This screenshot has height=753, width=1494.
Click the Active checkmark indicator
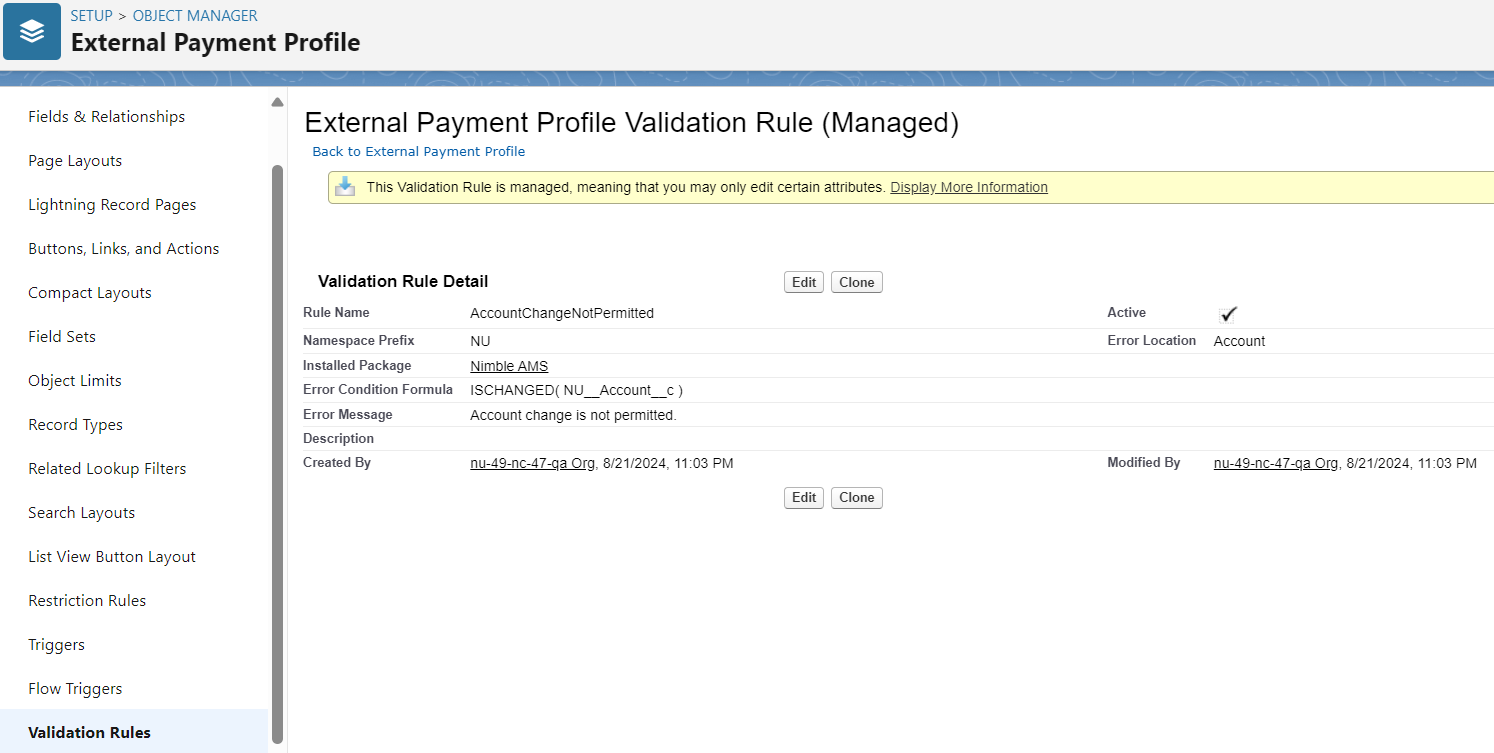pos(1228,314)
